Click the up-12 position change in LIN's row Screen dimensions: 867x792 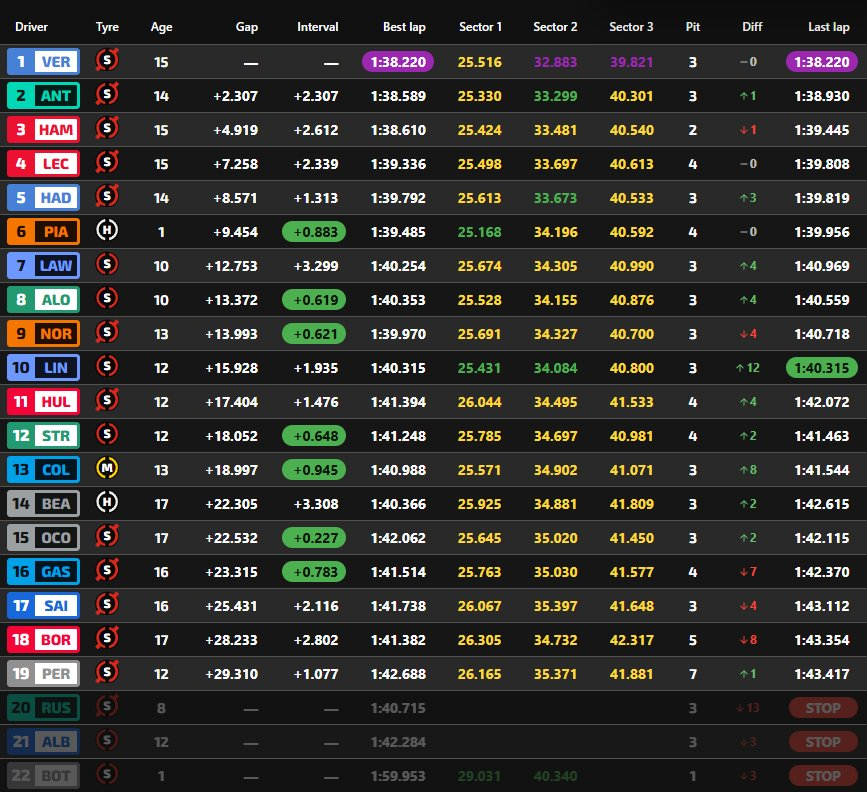[x=748, y=368]
